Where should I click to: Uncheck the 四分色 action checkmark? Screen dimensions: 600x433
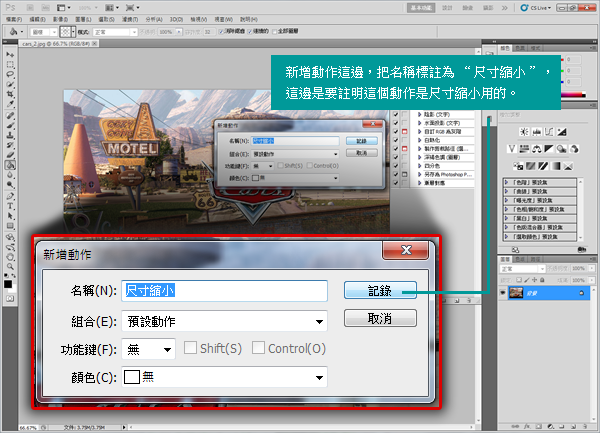[x=396, y=166]
